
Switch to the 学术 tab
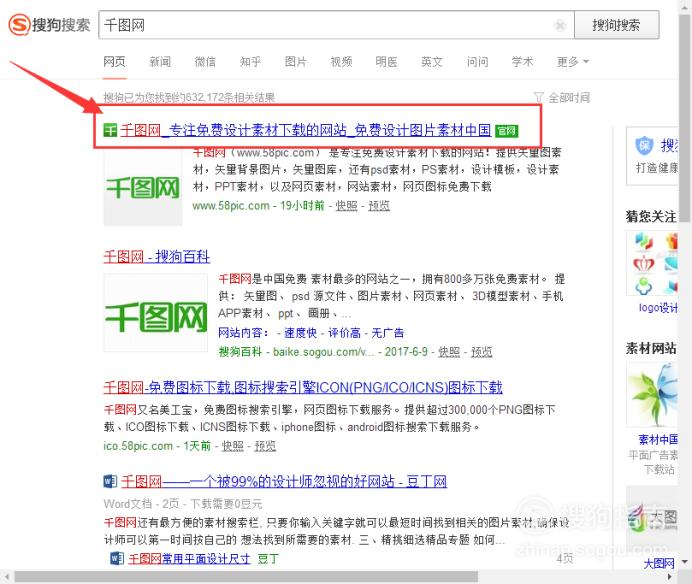pyautogui.click(x=523, y=62)
